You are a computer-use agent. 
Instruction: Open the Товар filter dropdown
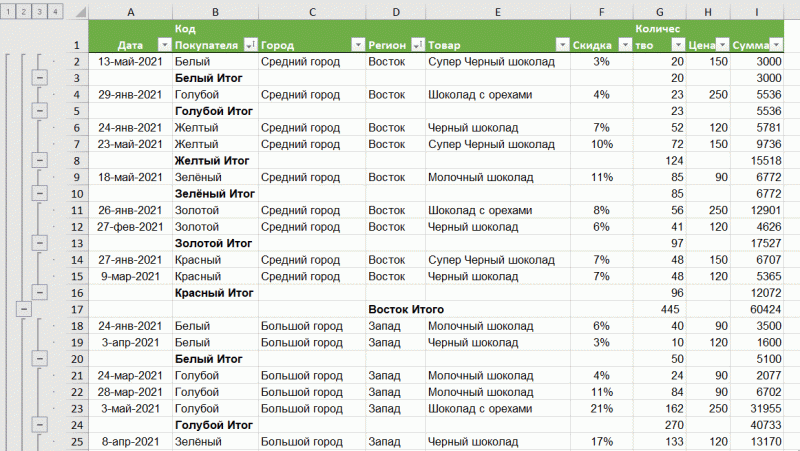(x=560, y=45)
